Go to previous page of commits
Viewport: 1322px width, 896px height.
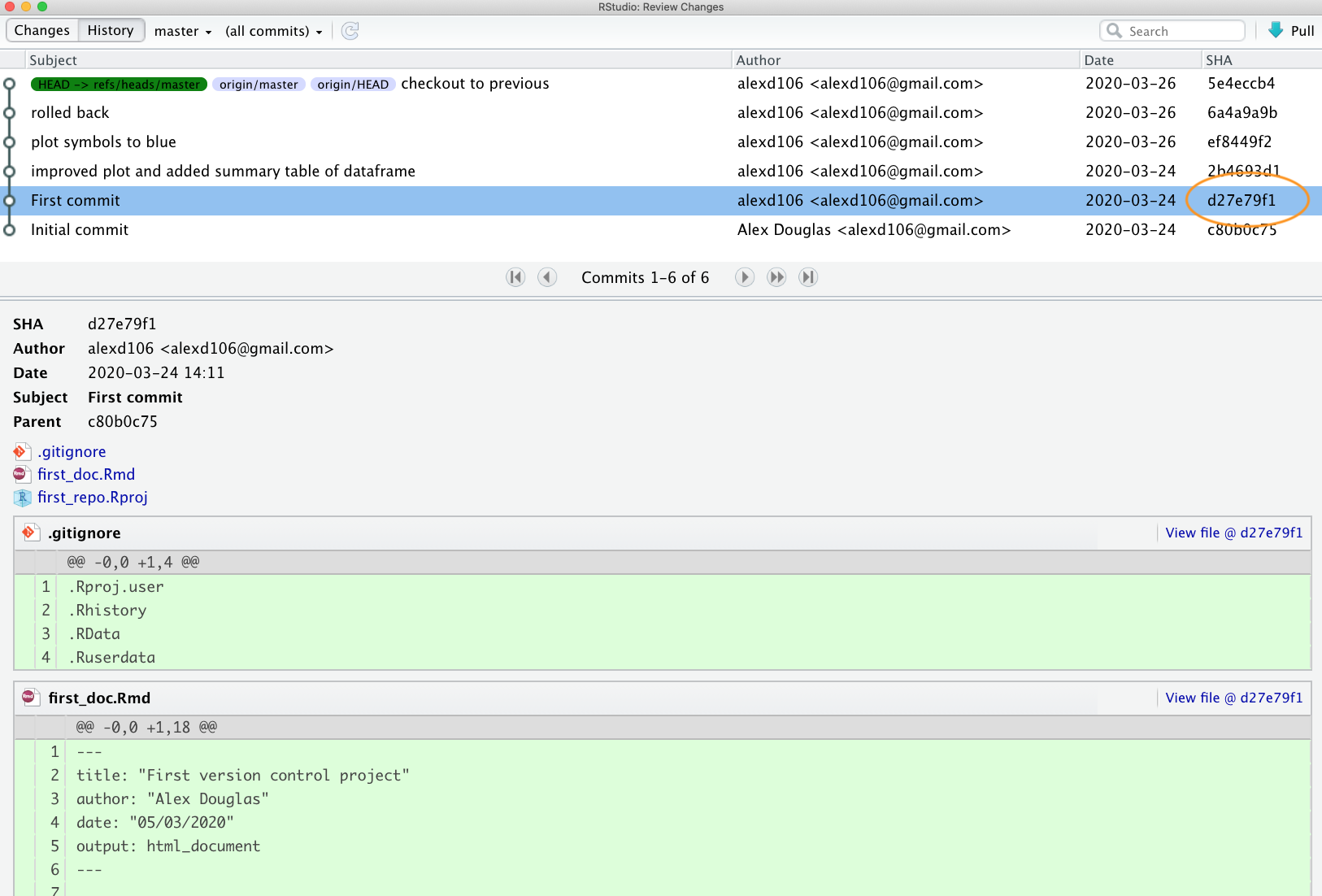click(548, 277)
